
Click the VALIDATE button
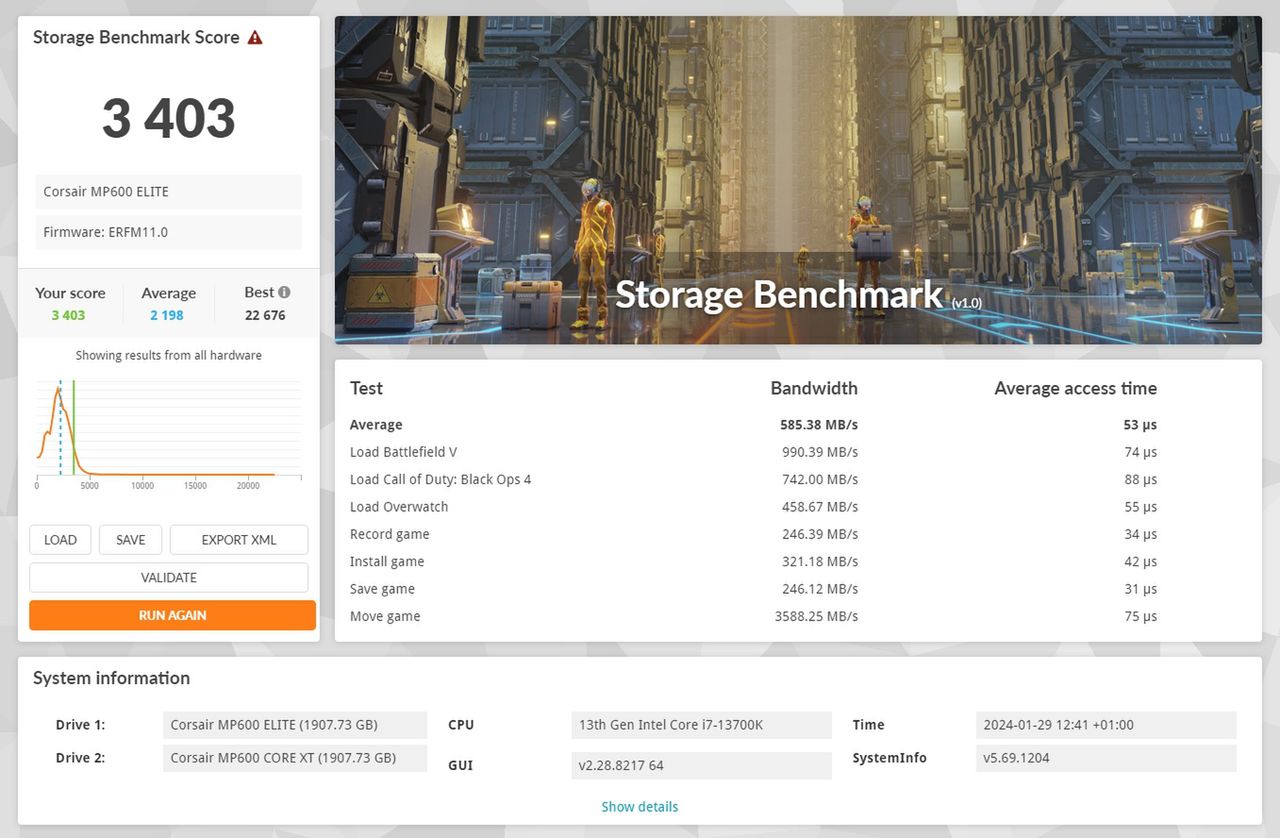pyautogui.click(x=169, y=578)
